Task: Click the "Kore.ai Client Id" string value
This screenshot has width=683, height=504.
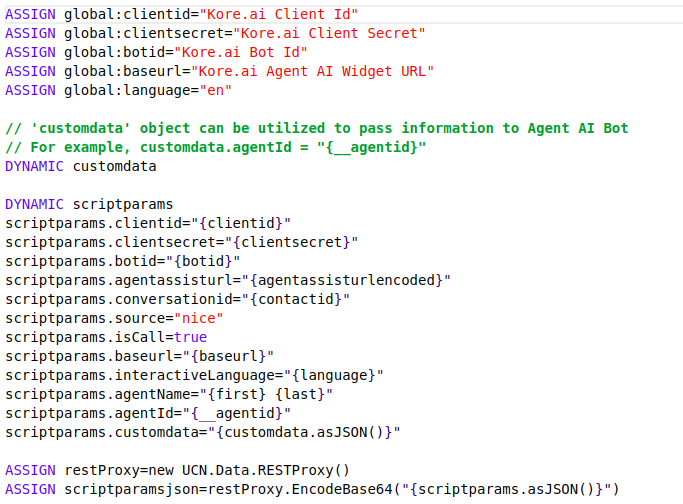Action: click(285, 14)
